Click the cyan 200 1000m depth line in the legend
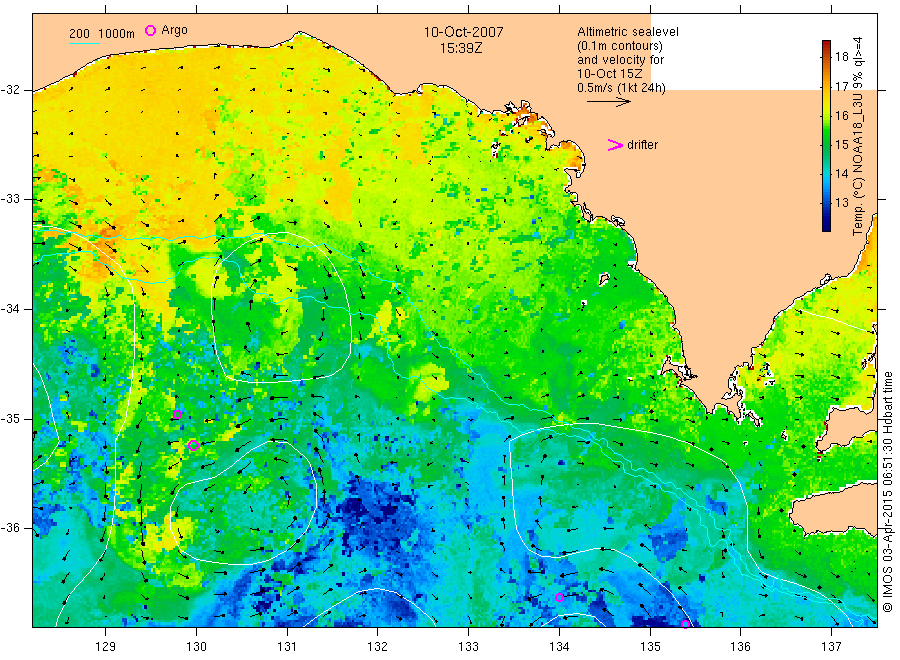Viewport: 900px width, 660px height. click(x=84, y=43)
